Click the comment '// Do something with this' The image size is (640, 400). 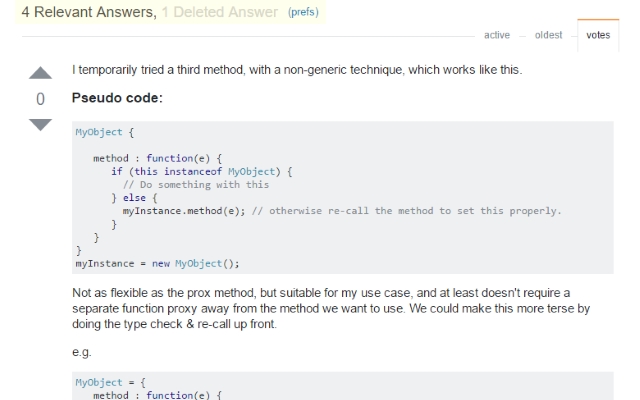pos(196,184)
